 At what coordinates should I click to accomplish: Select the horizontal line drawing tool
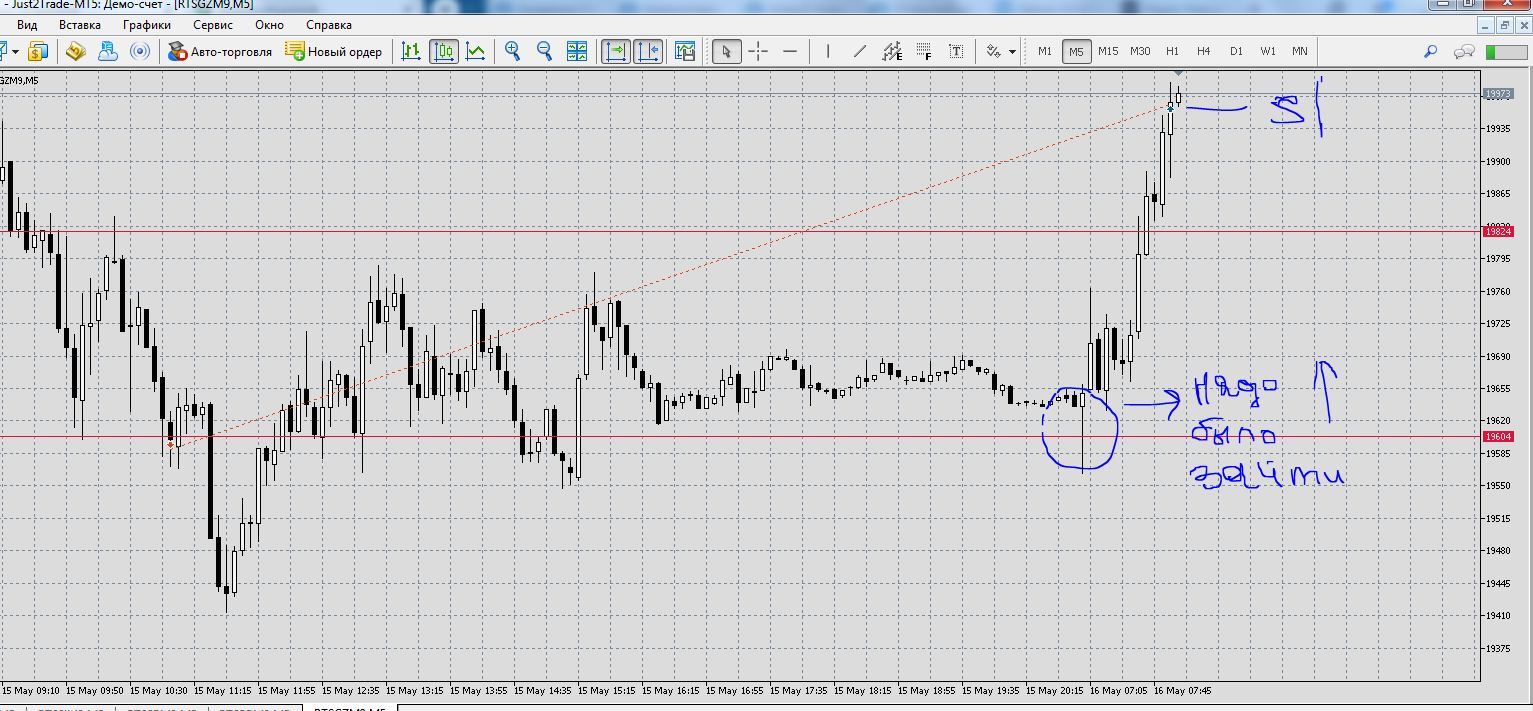coord(790,51)
